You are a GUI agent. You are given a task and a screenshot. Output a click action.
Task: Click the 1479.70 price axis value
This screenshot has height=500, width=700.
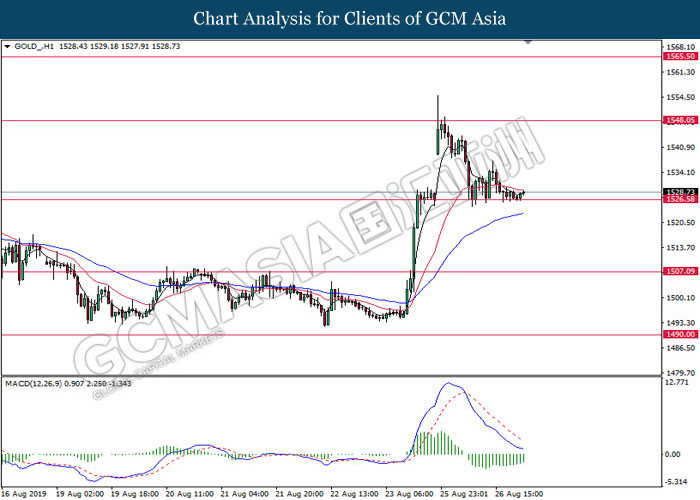point(680,373)
